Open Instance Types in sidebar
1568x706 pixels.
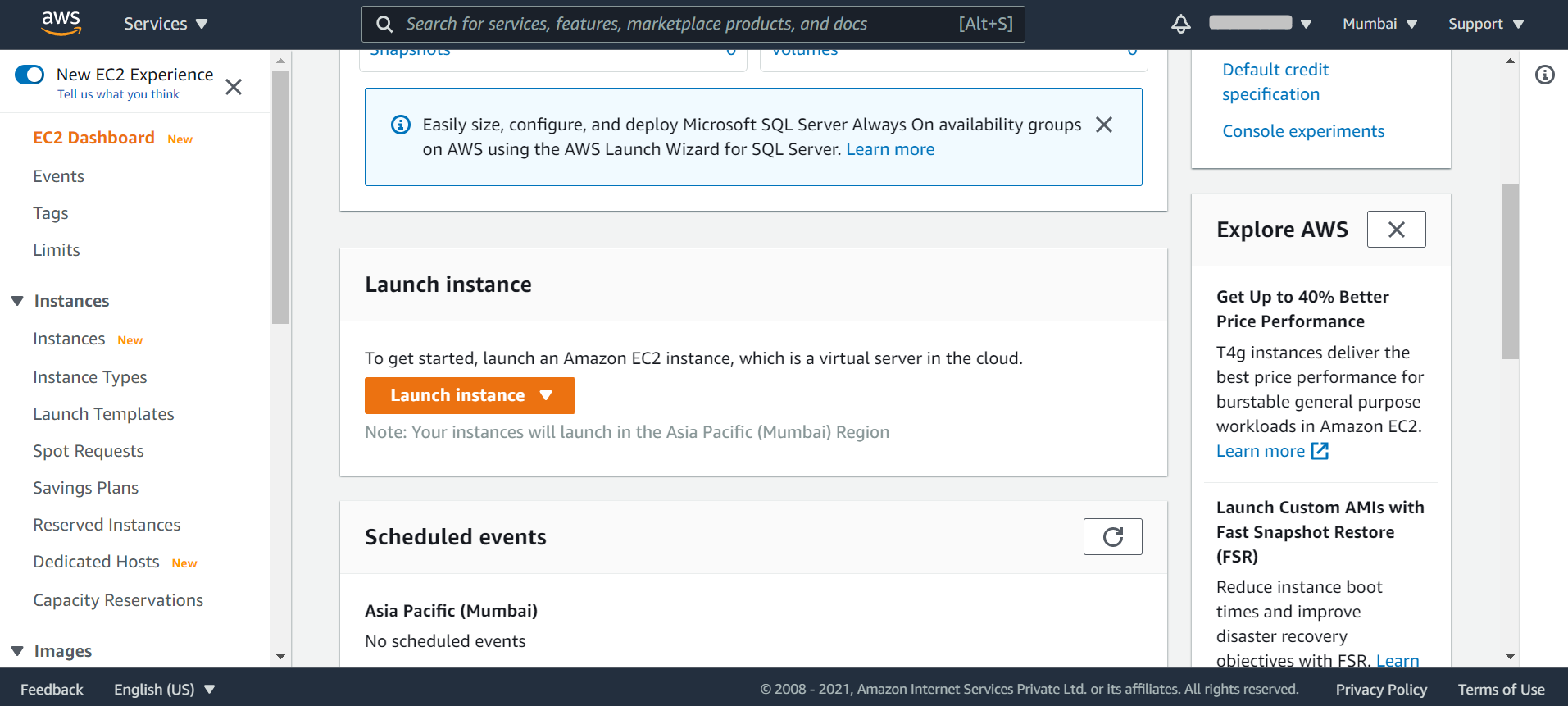[x=90, y=377]
